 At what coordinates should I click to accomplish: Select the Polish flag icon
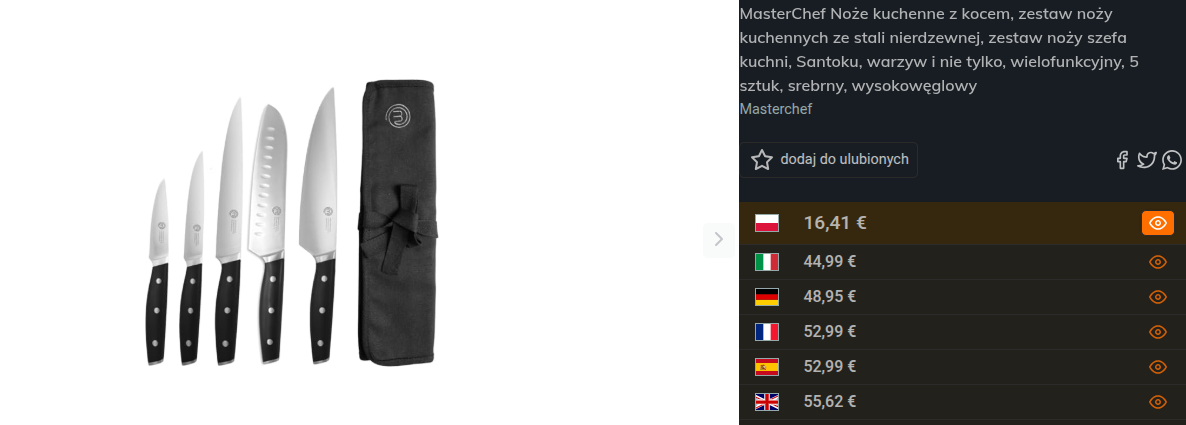coord(767,223)
